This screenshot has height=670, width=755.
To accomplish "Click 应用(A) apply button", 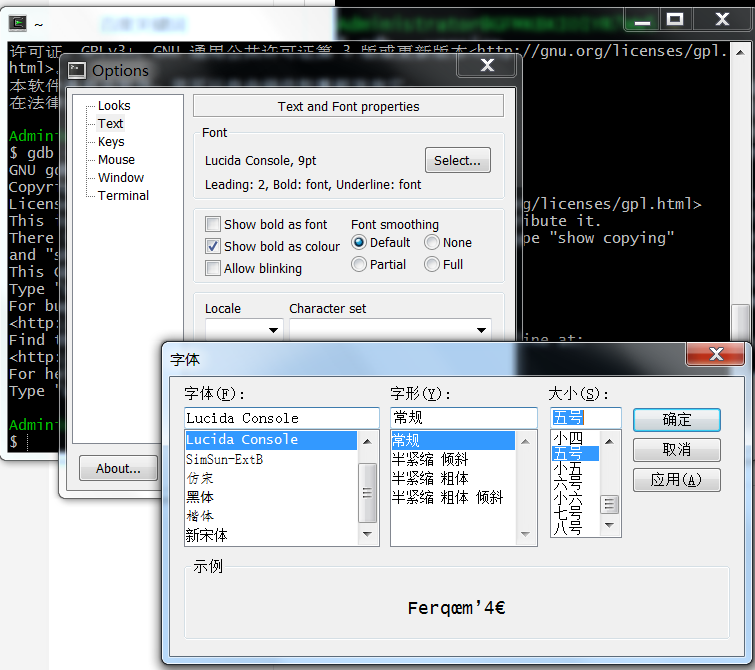I will (x=677, y=480).
